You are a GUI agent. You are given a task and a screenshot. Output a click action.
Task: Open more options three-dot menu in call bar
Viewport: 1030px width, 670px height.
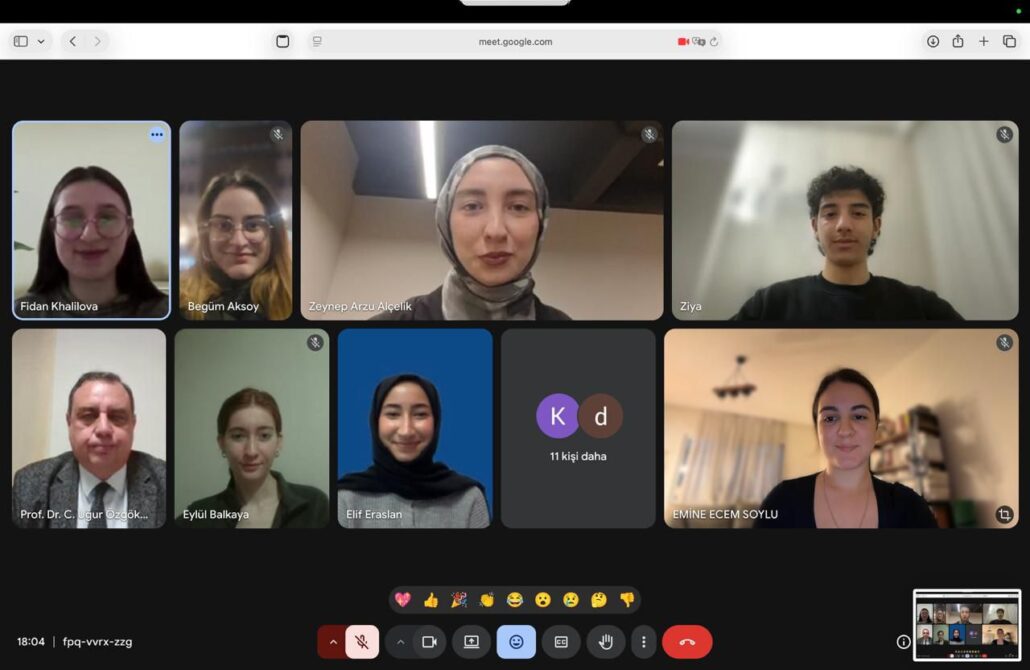(644, 642)
